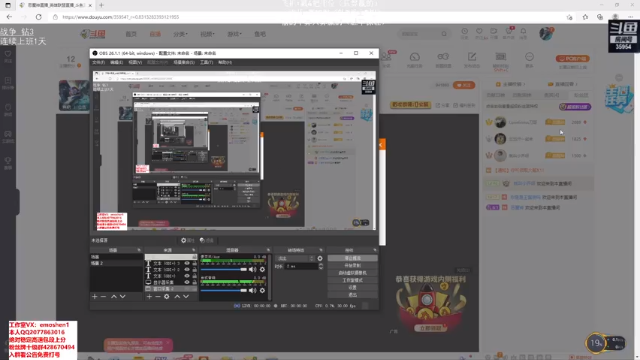
Task: Click the 设置 settings button in OBS controls
Action: click(353, 287)
